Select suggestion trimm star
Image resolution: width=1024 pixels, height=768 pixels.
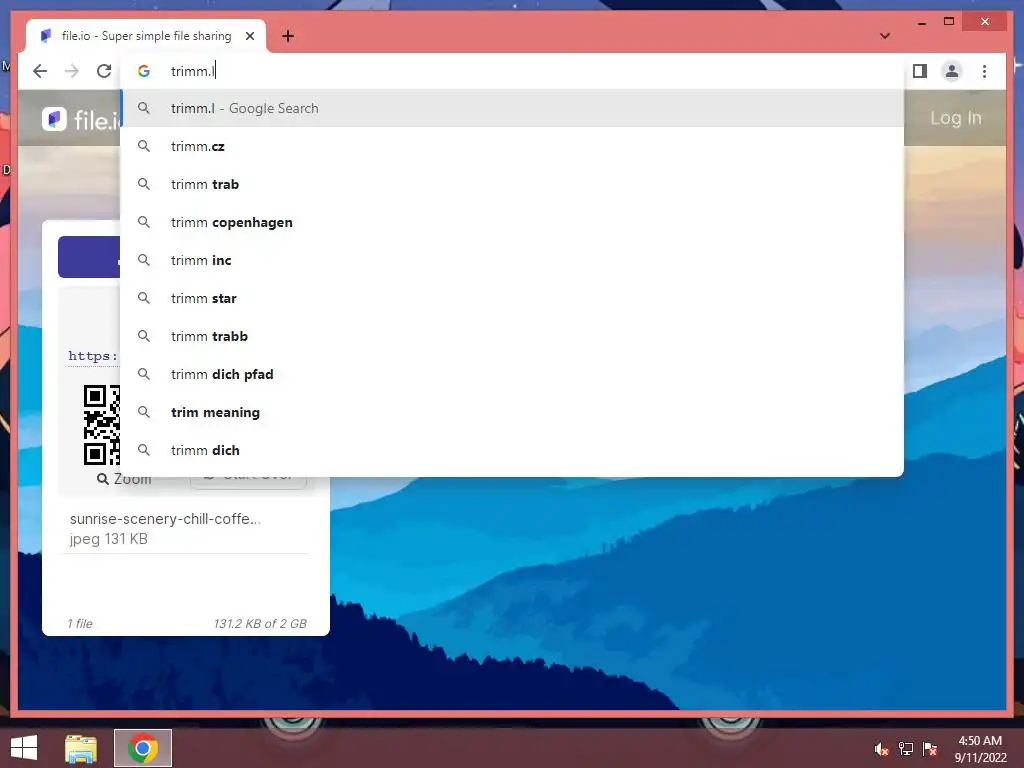pos(513,298)
